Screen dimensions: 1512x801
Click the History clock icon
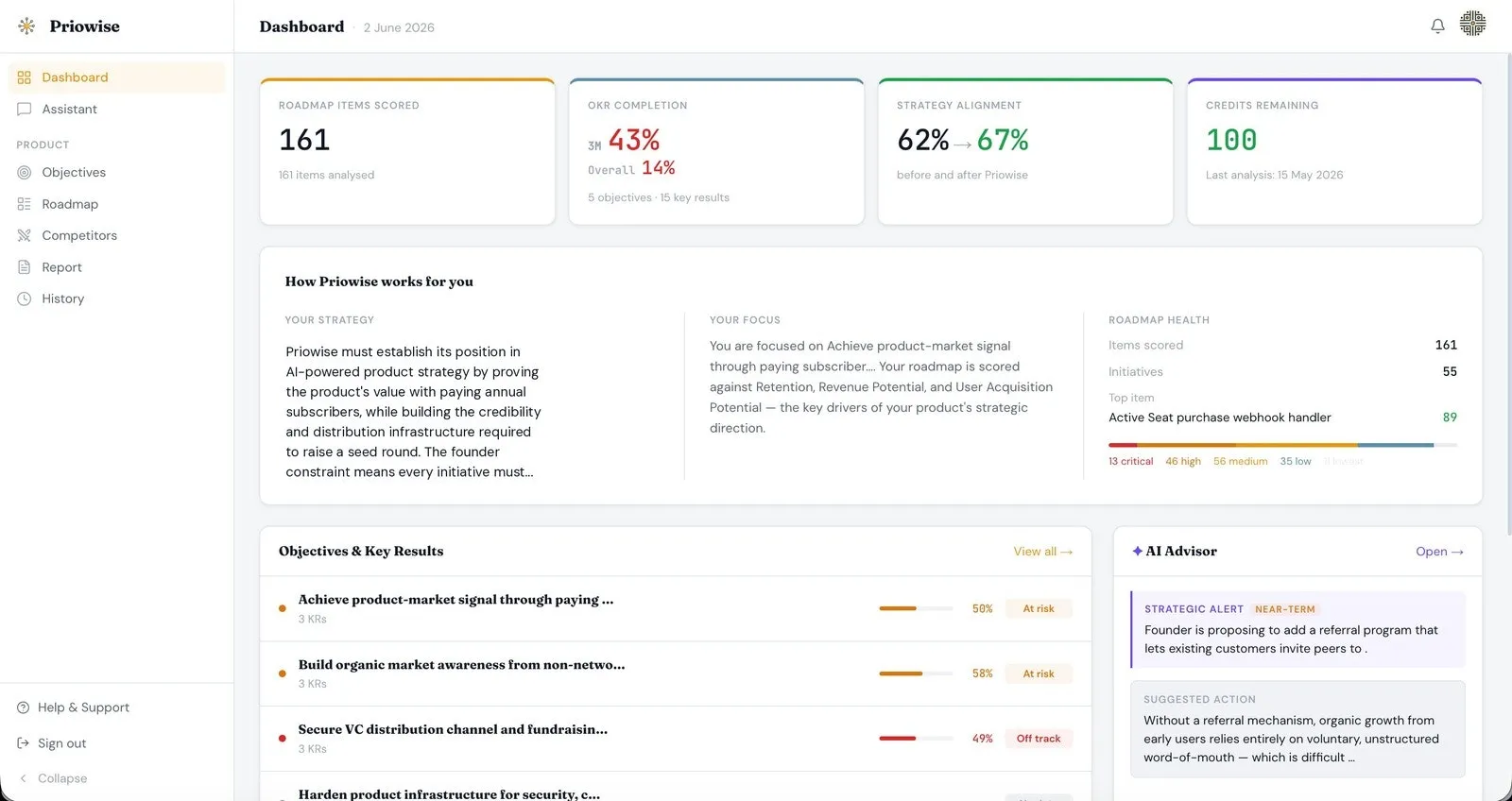[x=25, y=298]
